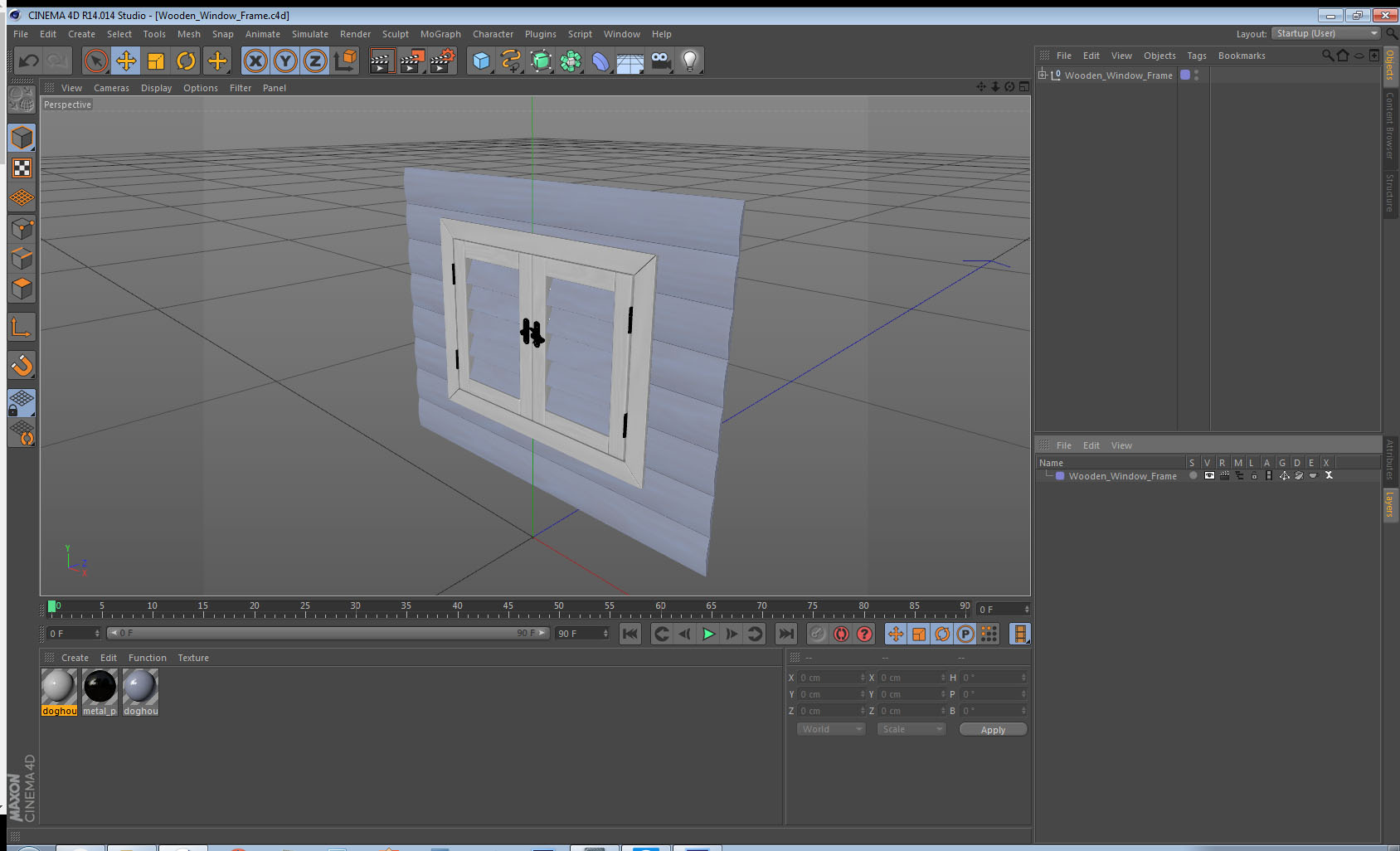
Task: Activate the Move tool in toolbar
Action: (x=126, y=61)
